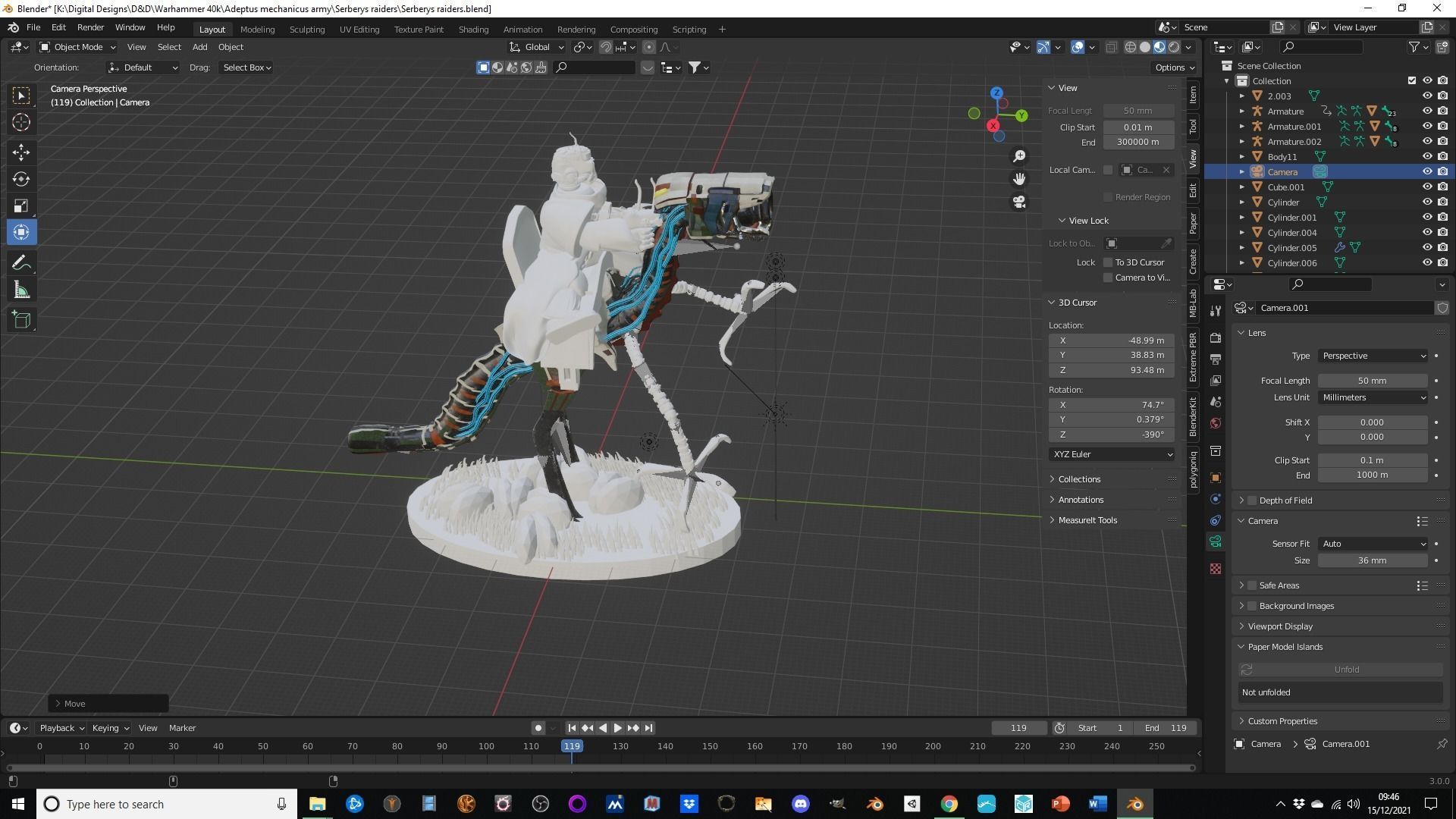Switch to rendered viewport shading

point(1174,47)
